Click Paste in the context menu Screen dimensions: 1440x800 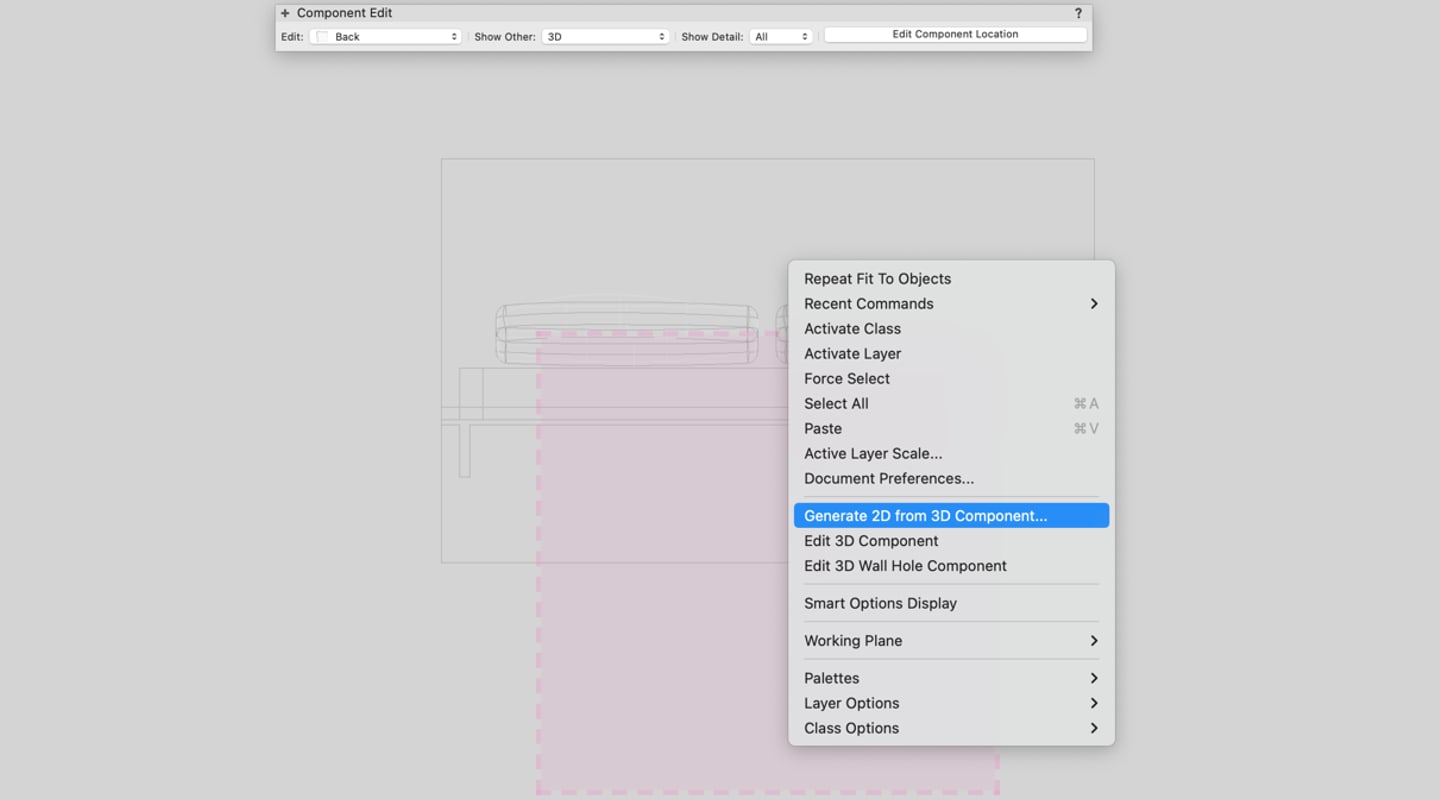coord(951,429)
